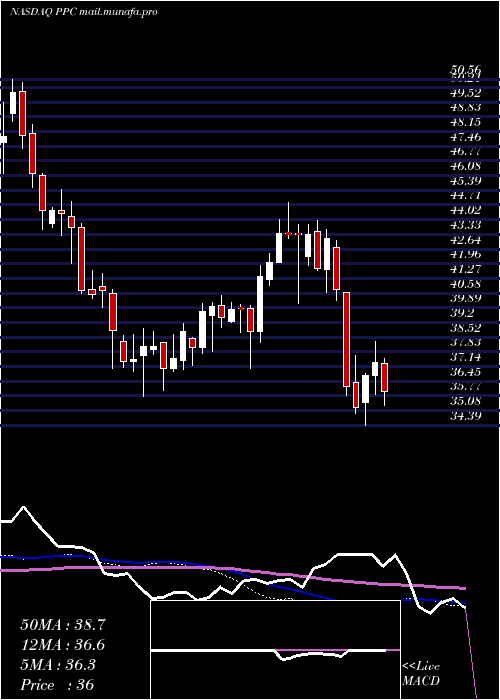Select the 47.46 price label
Screen dimensions: 500x700
(x=466, y=137)
